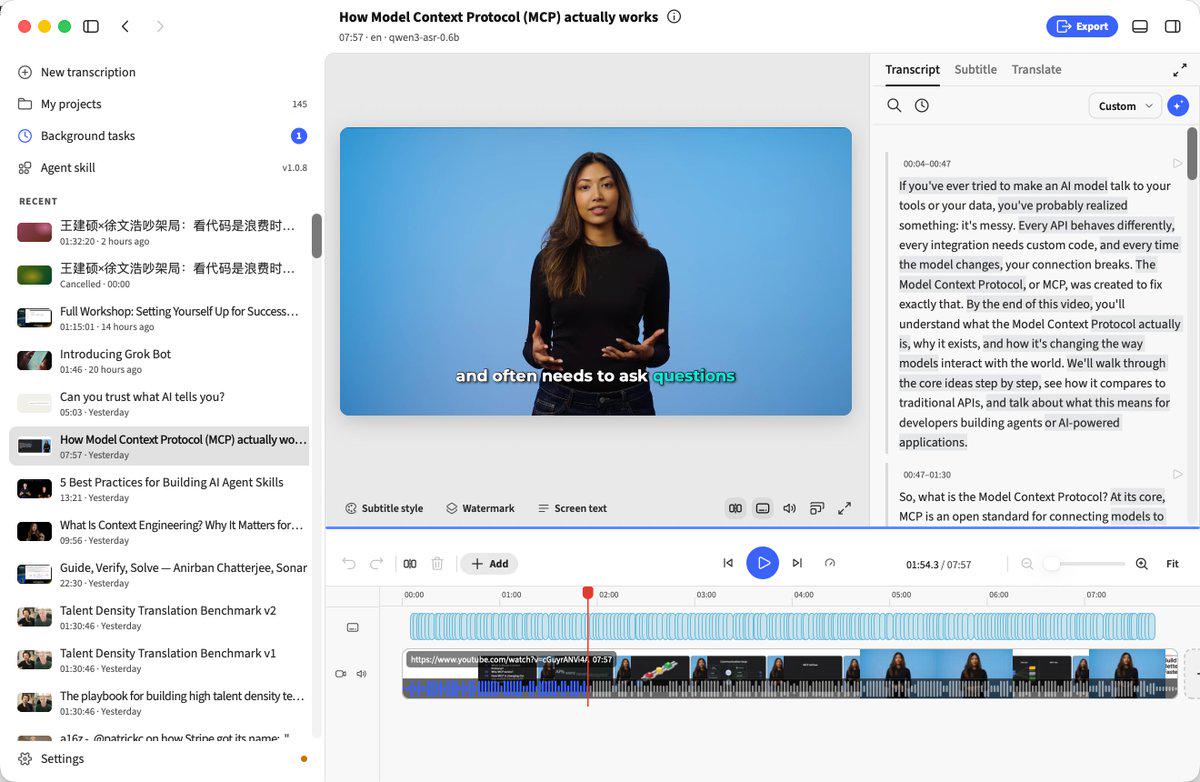Open Subtitle style options

point(384,508)
